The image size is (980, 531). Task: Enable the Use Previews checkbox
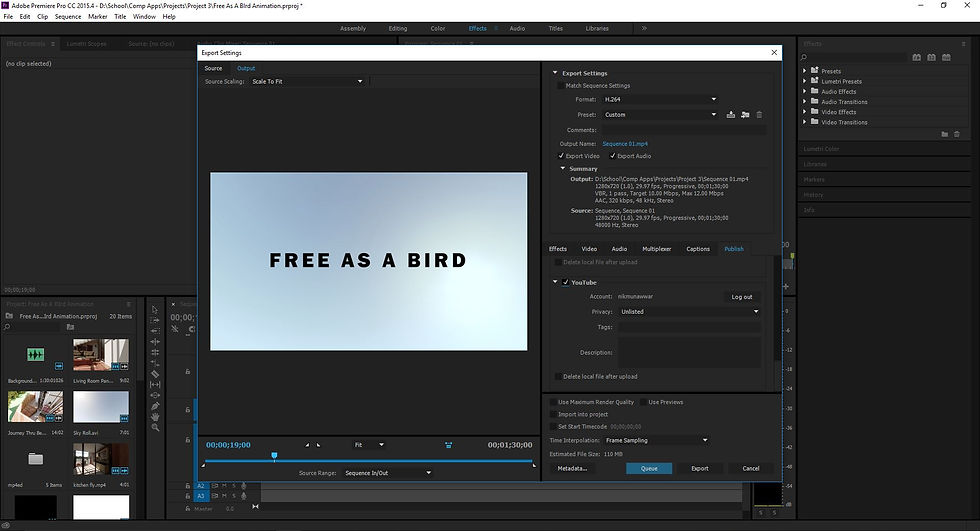point(643,402)
